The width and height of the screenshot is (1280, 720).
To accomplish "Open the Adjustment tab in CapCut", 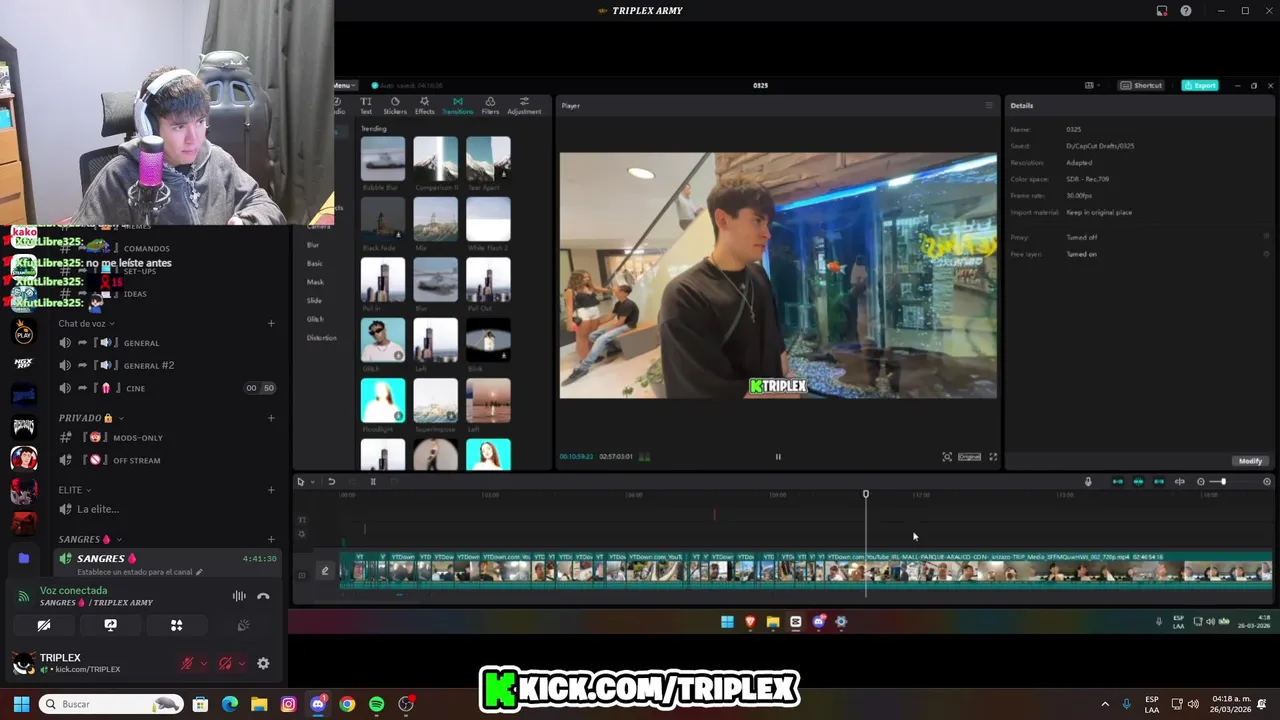I will [x=524, y=105].
